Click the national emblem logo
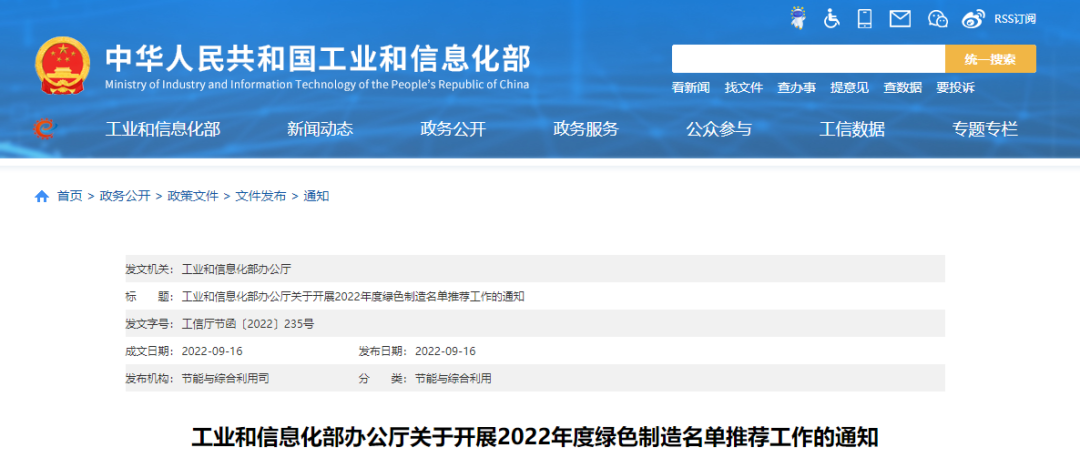This screenshot has width=1080, height=468. point(62,67)
